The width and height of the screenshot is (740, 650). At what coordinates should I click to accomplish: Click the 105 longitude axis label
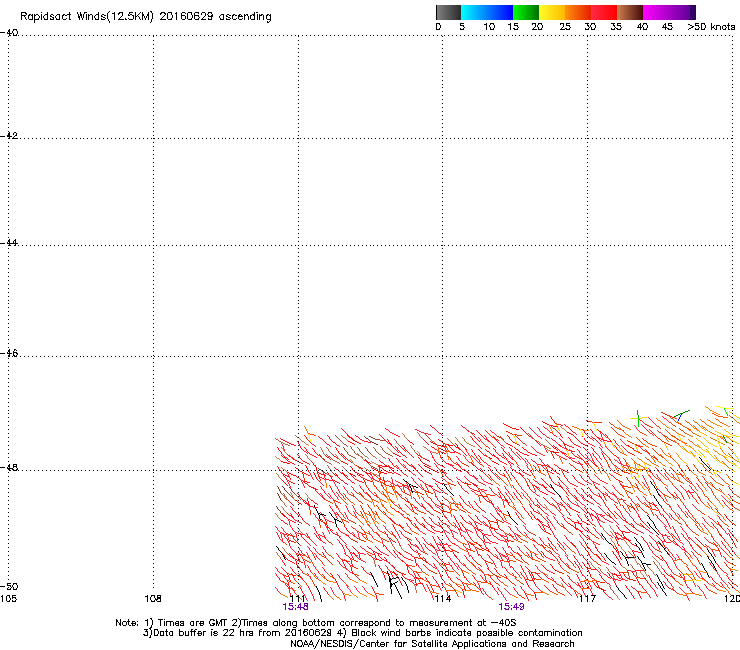8,599
